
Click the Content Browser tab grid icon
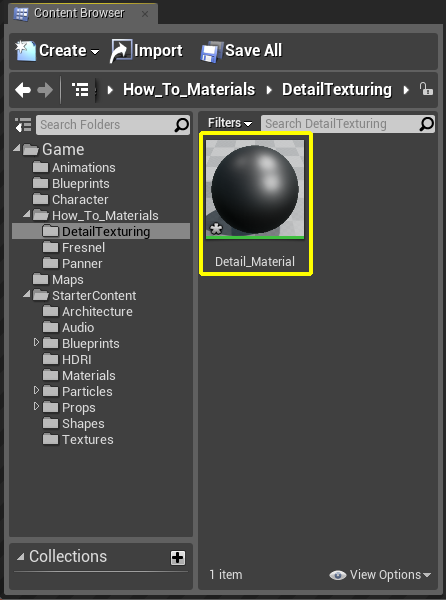click(x=21, y=14)
